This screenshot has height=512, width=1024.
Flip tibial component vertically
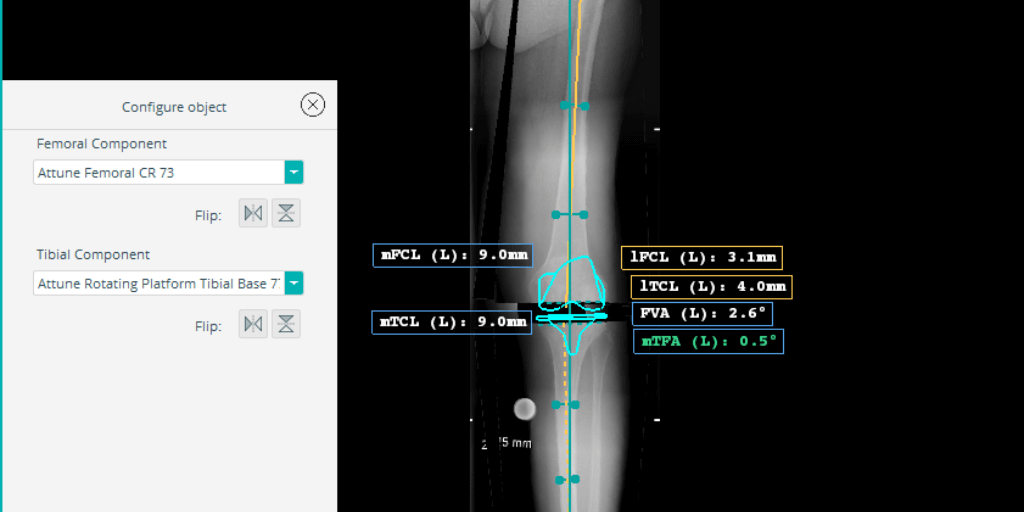[x=286, y=324]
